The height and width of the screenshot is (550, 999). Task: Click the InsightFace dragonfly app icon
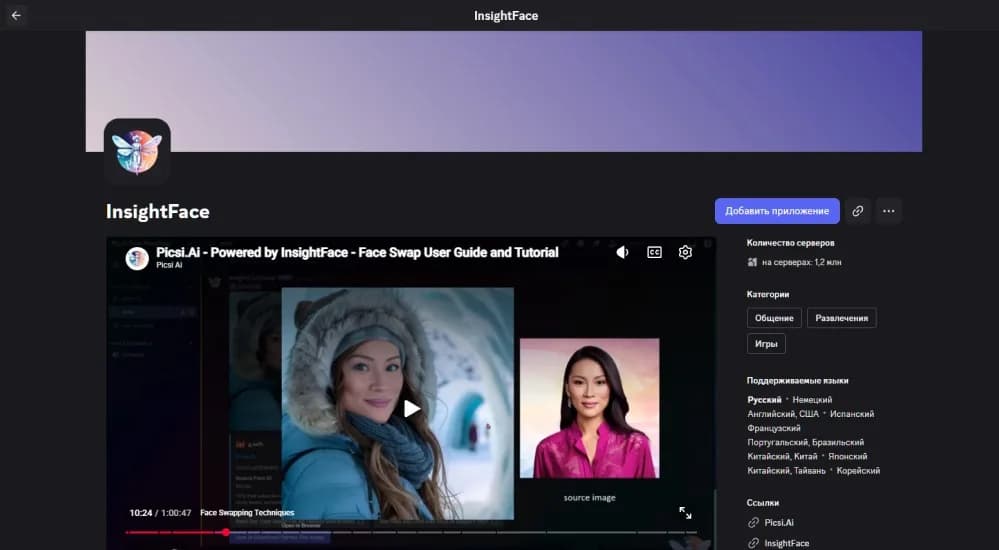137,152
